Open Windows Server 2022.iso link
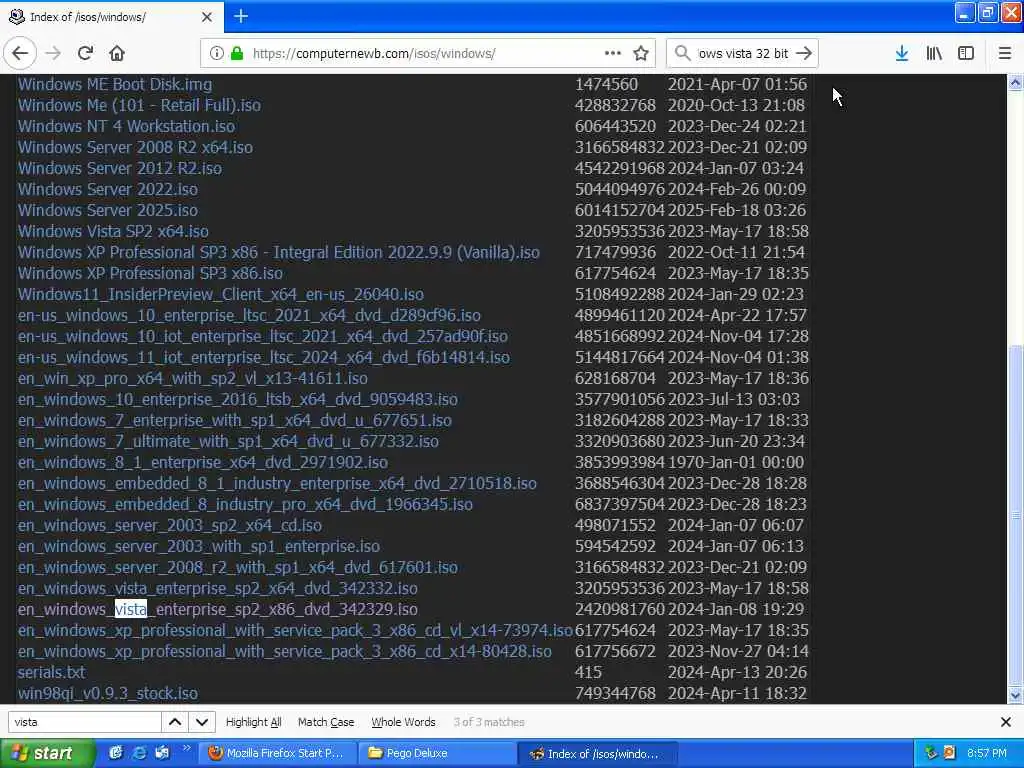 click(108, 189)
